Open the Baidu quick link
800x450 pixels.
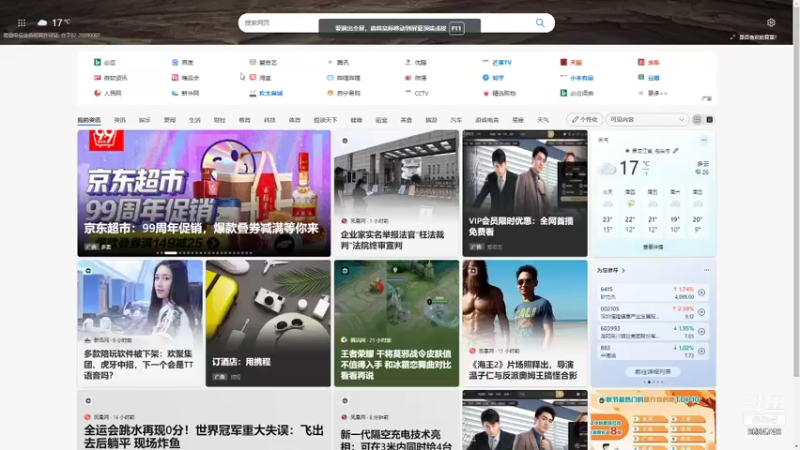[183, 62]
